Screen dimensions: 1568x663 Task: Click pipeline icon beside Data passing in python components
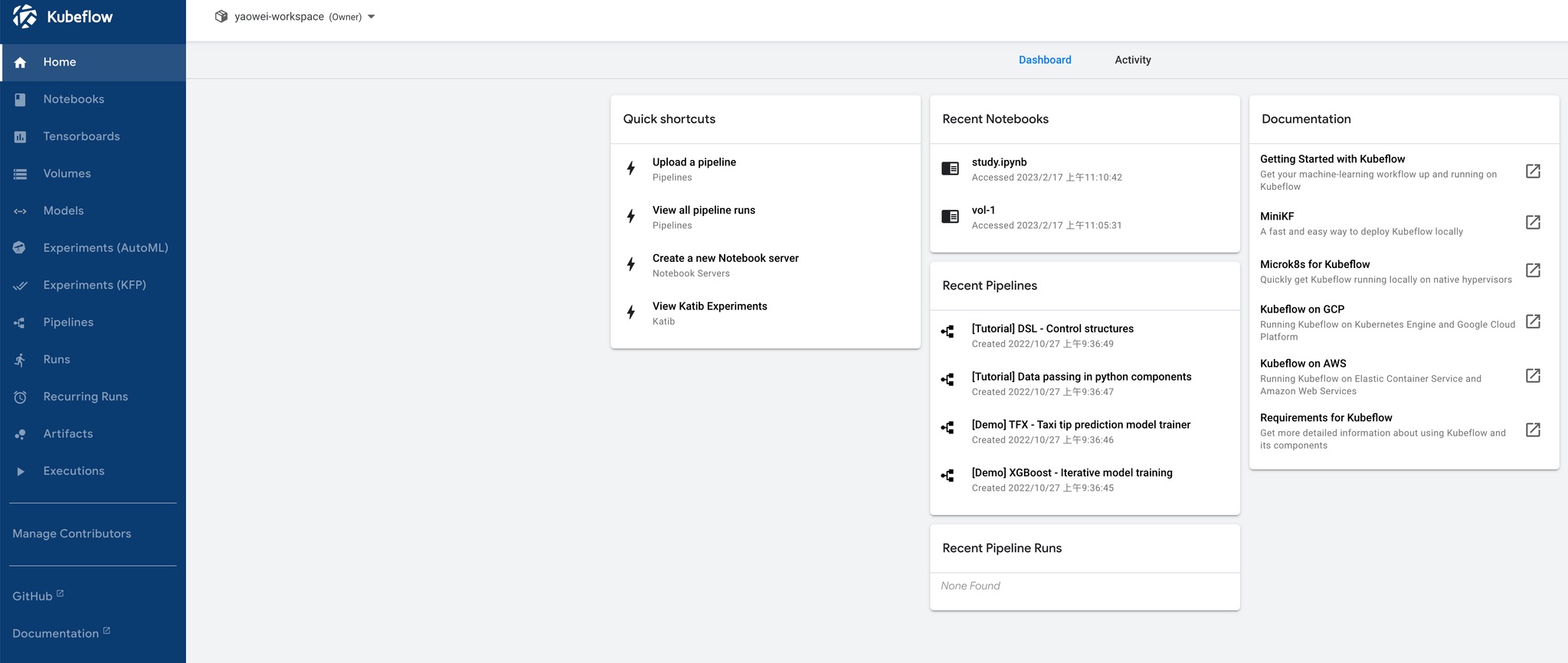click(948, 380)
